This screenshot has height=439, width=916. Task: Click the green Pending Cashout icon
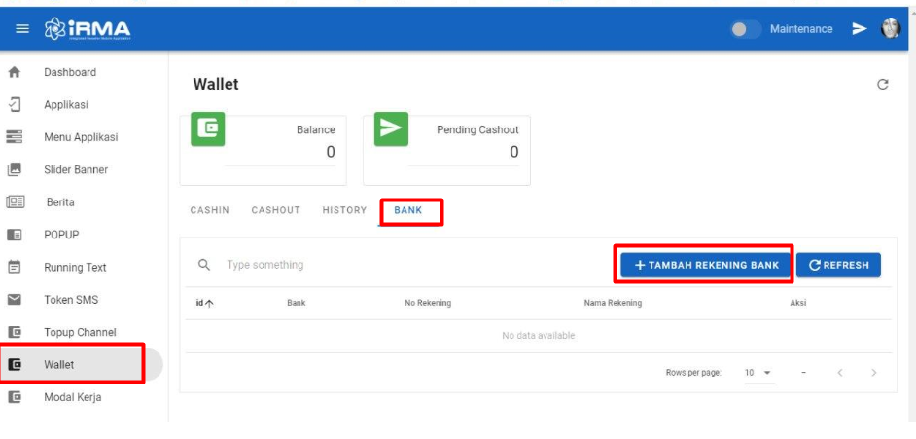pos(390,129)
